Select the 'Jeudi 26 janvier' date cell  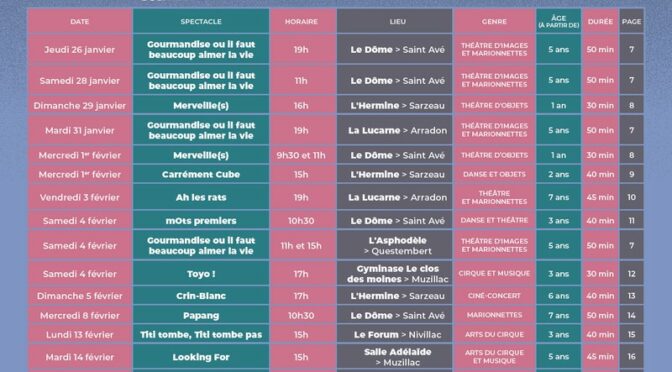80,50
